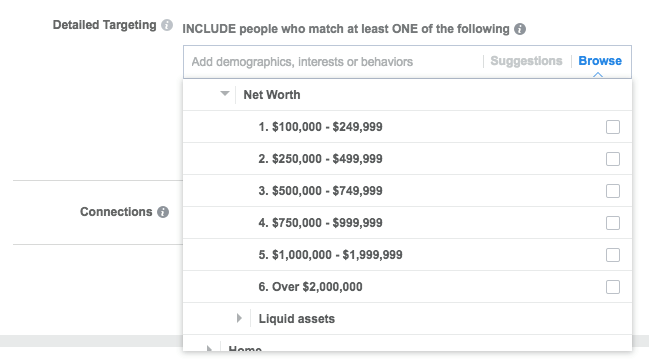Viewport: 649px width, 363px height.
Task: Tick the $750,000 - $999,999 checkbox
Action: [x=613, y=223]
